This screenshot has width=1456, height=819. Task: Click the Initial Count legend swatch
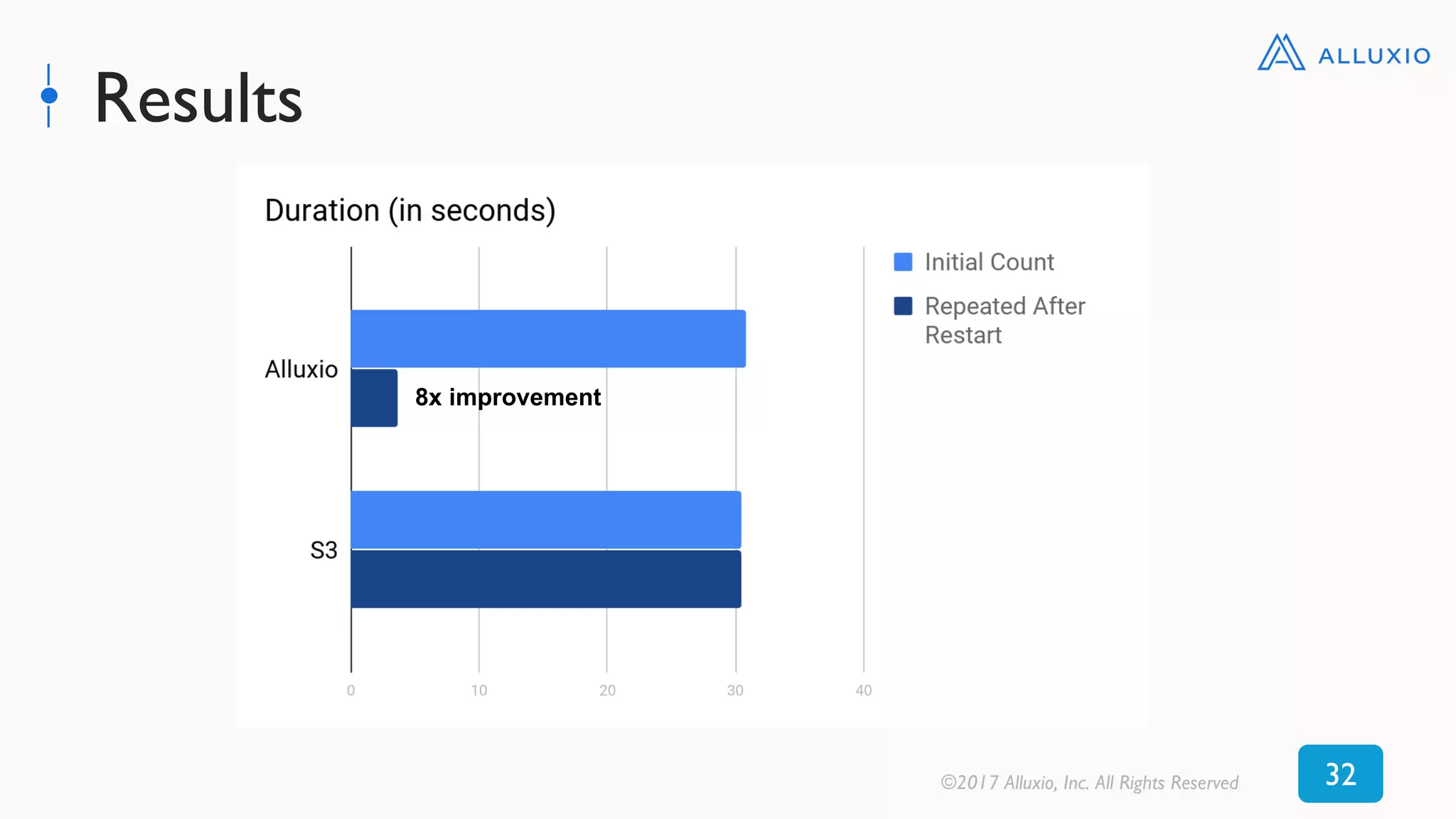(x=903, y=262)
